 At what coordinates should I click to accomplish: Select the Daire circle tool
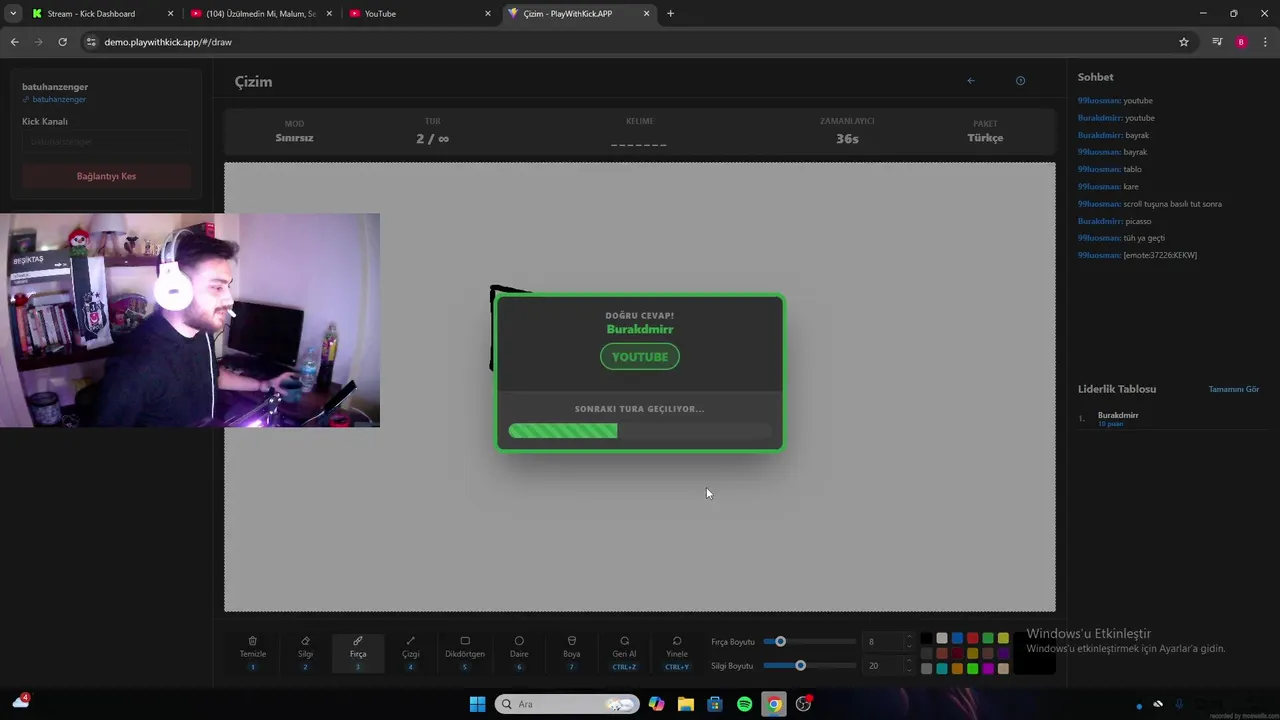519,653
